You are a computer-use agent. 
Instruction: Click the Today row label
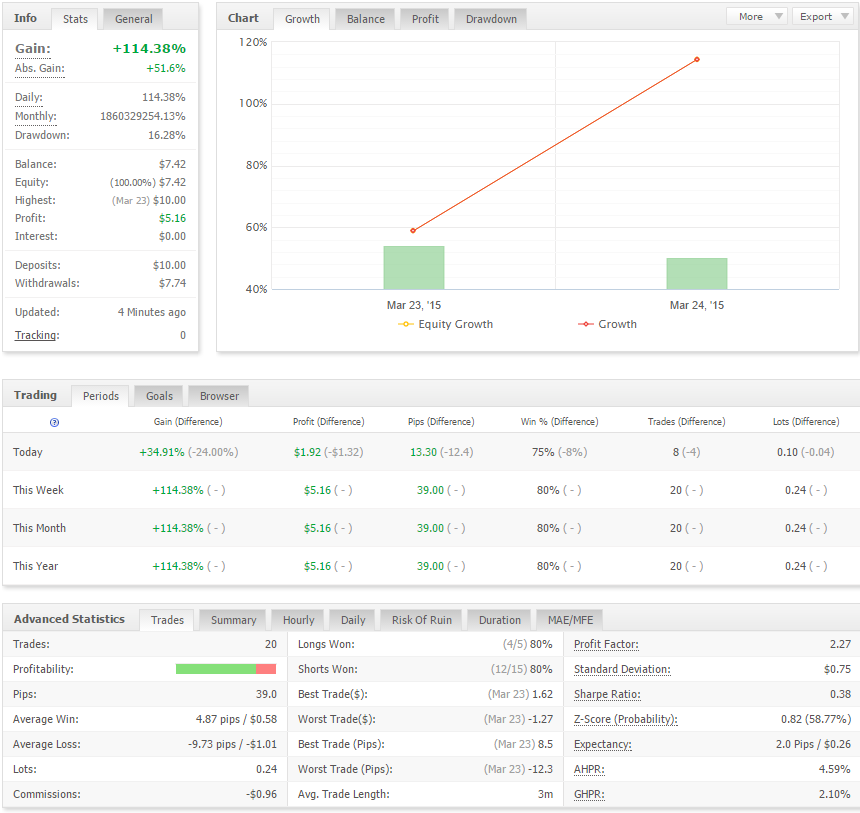click(x=27, y=452)
